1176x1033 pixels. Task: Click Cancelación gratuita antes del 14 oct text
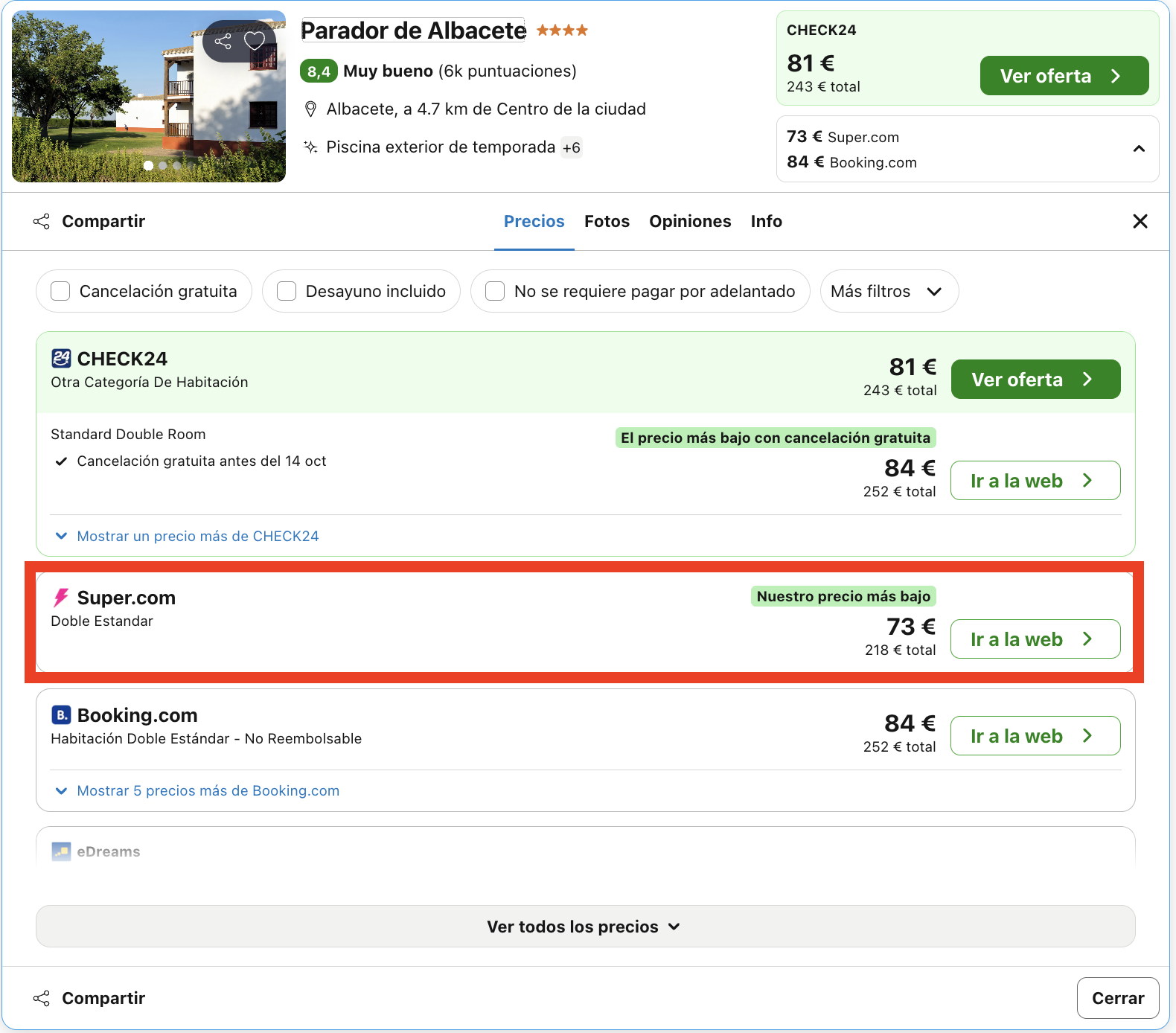click(202, 461)
